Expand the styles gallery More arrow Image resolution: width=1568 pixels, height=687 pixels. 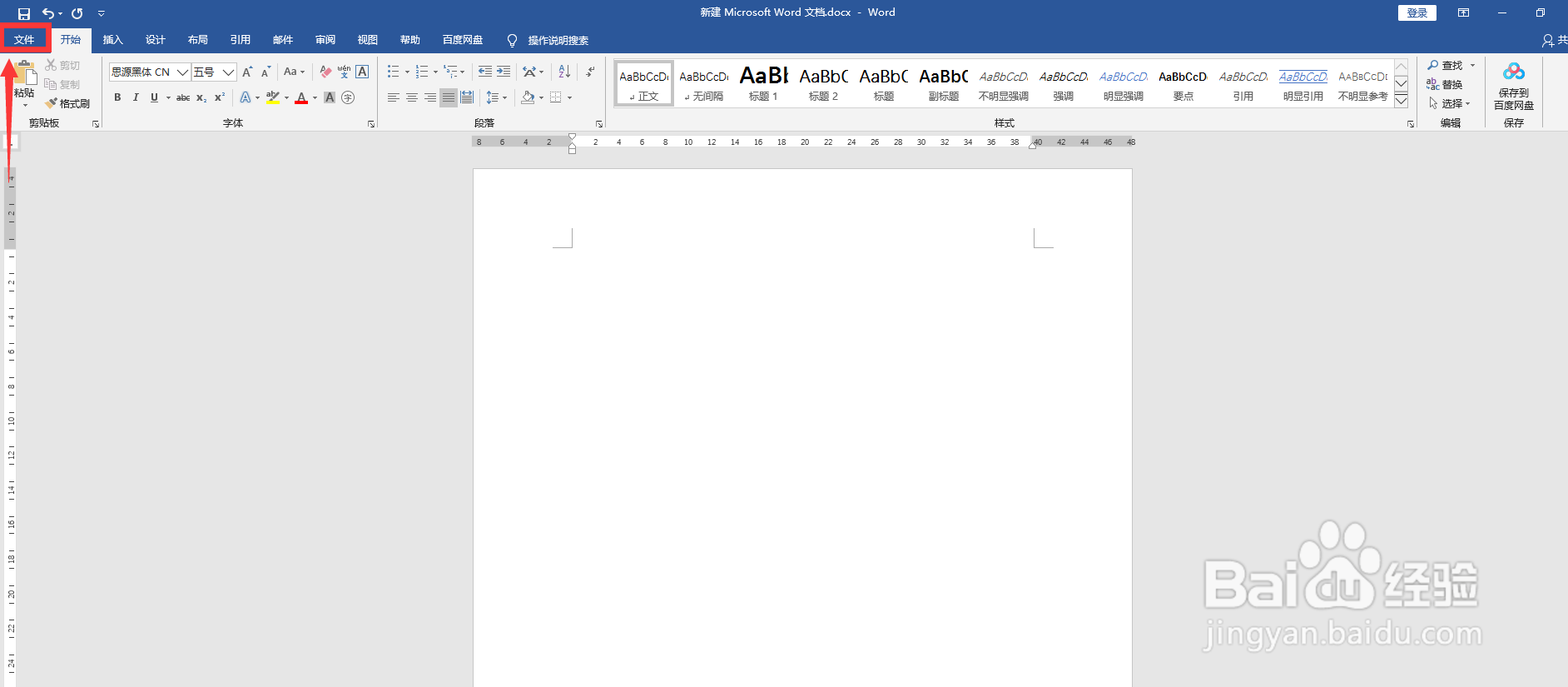tap(1401, 100)
